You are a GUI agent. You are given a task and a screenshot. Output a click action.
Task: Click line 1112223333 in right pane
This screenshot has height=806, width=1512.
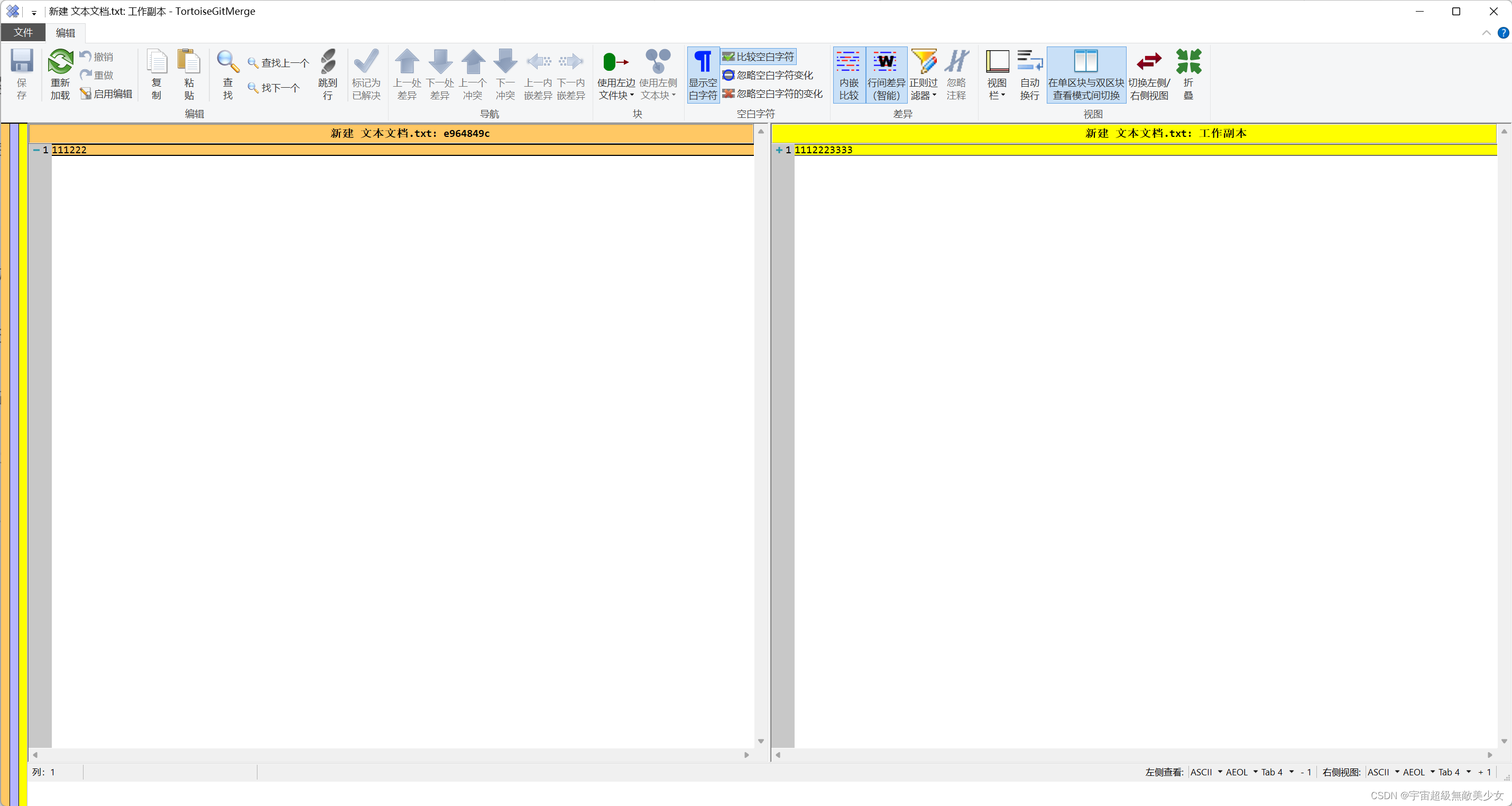coord(1145,150)
